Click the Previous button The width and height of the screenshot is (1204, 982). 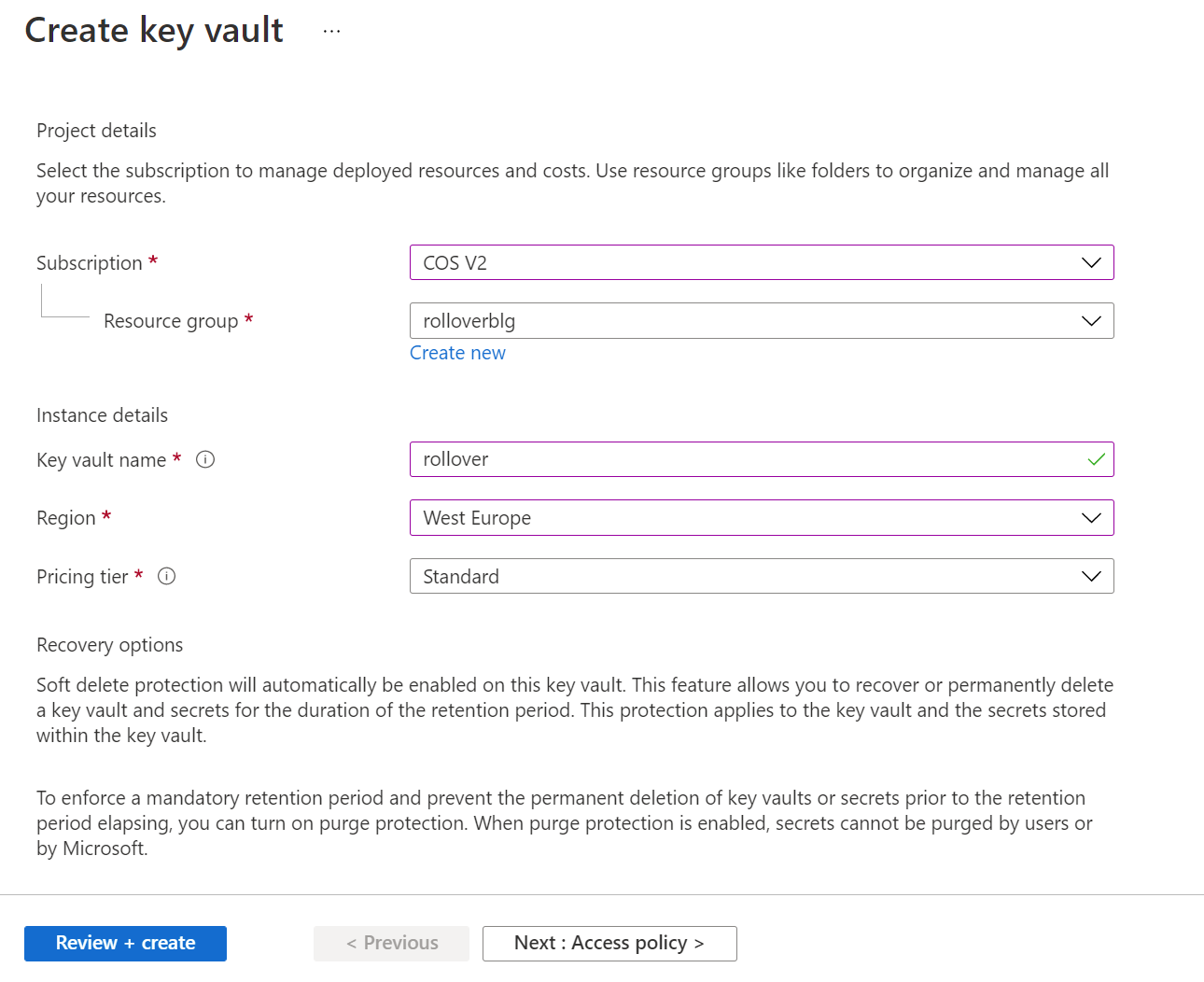click(x=391, y=943)
